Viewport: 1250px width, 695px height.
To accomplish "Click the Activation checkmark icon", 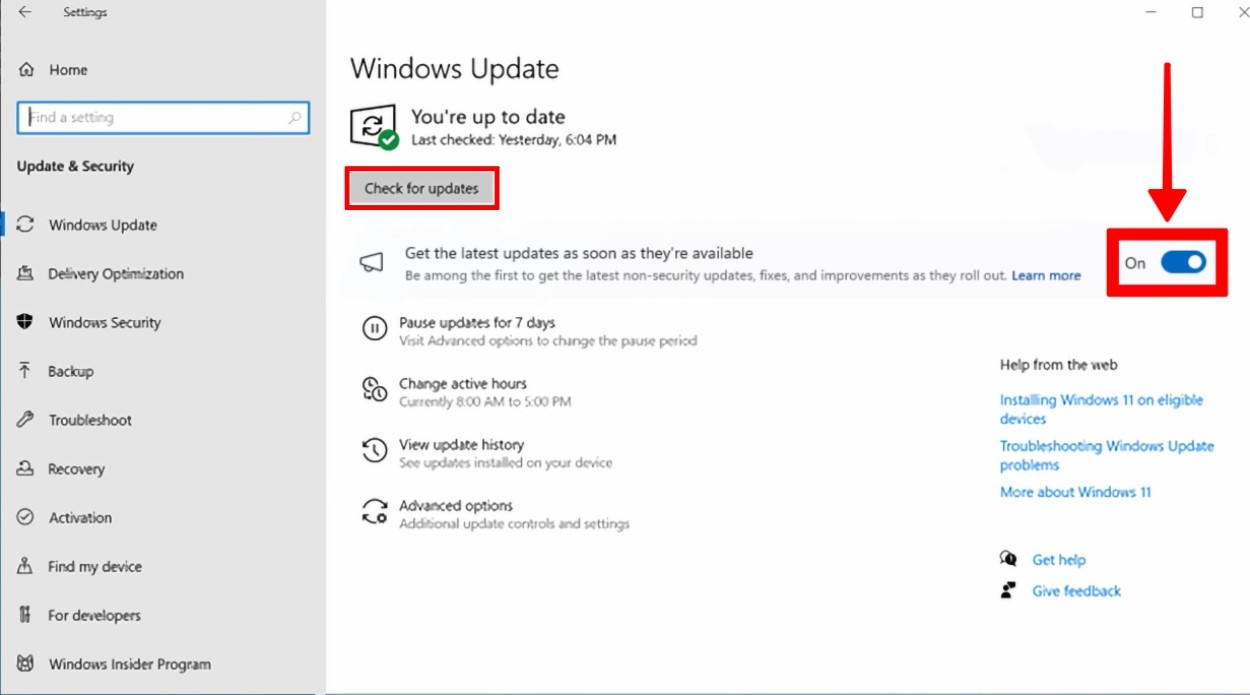I will pyautogui.click(x=25, y=517).
